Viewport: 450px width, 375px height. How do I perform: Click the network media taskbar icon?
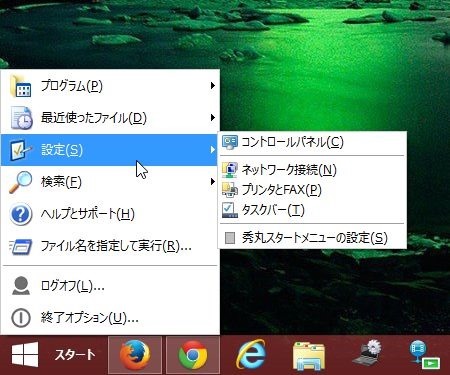[424, 355]
